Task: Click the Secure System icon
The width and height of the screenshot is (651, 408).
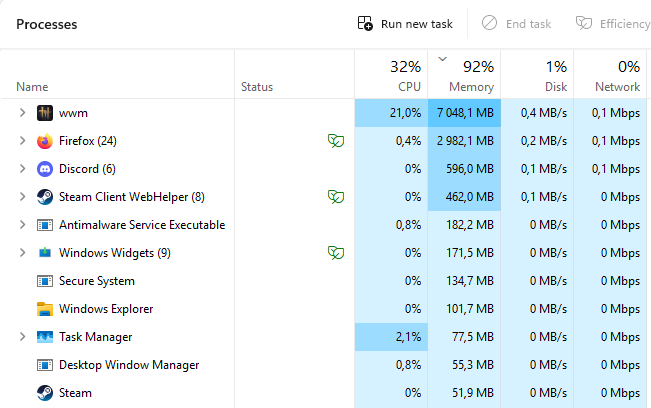Action: point(45,281)
